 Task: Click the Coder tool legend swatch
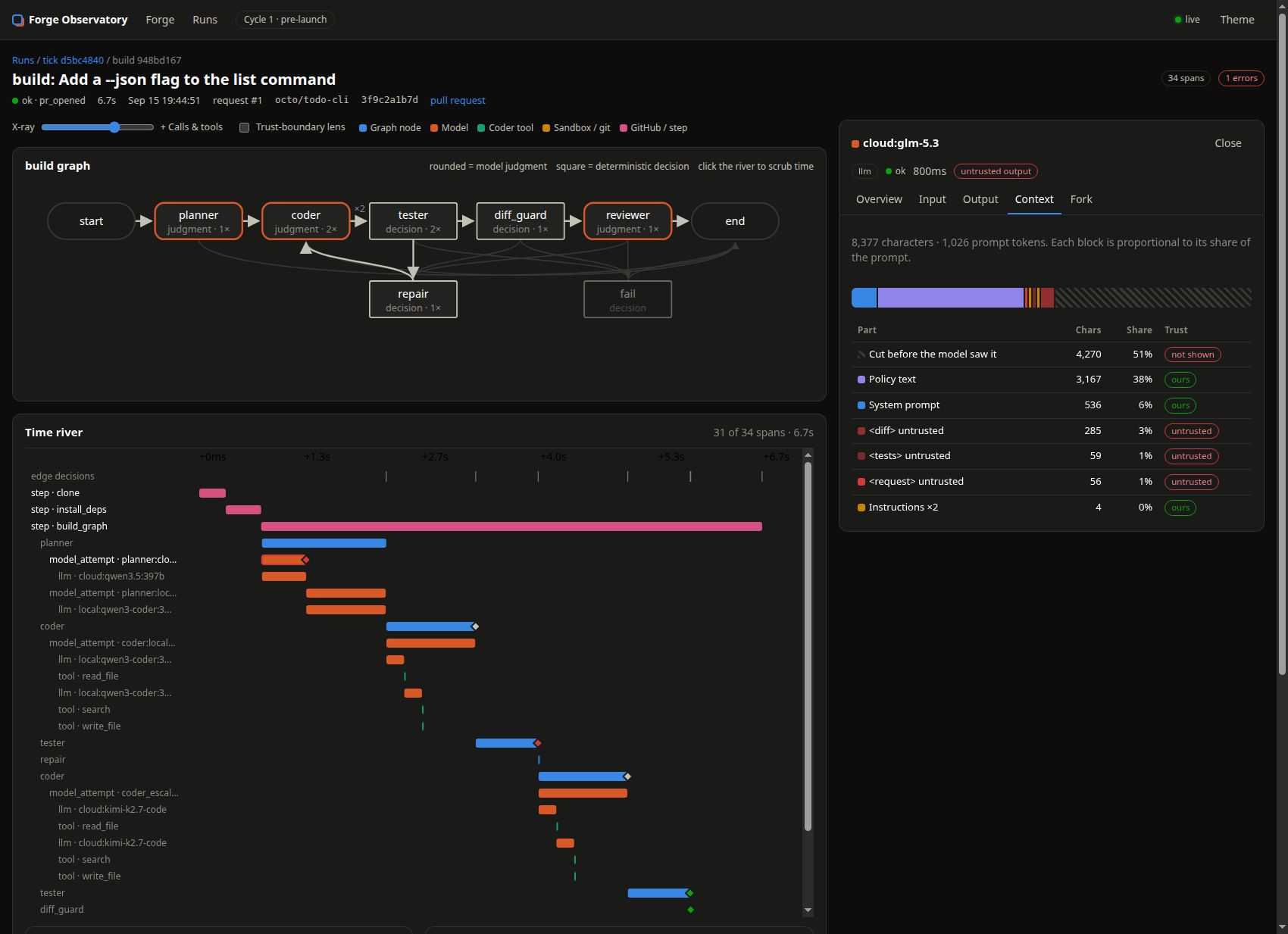[481, 128]
